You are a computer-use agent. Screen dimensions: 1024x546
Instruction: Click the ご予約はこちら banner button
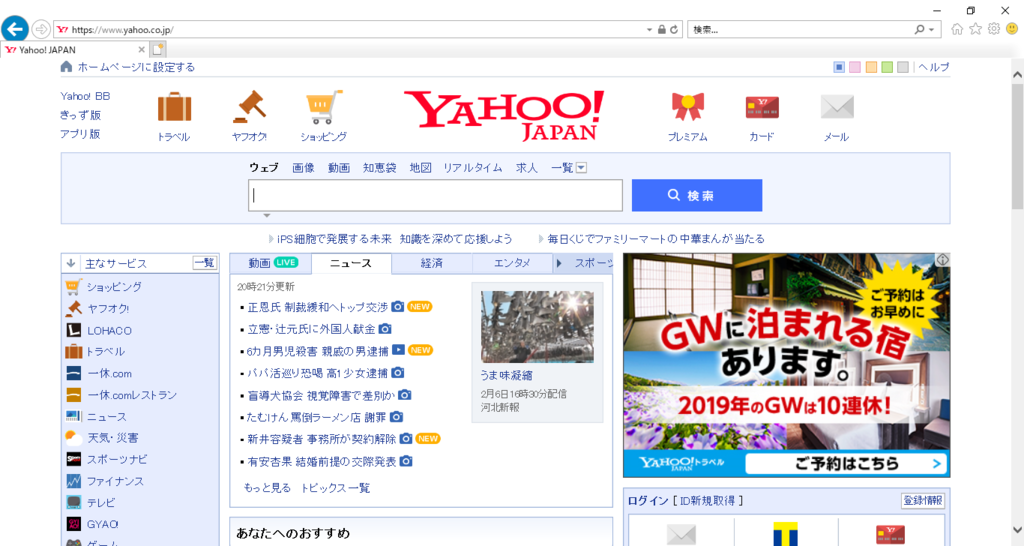pos(845,463)
